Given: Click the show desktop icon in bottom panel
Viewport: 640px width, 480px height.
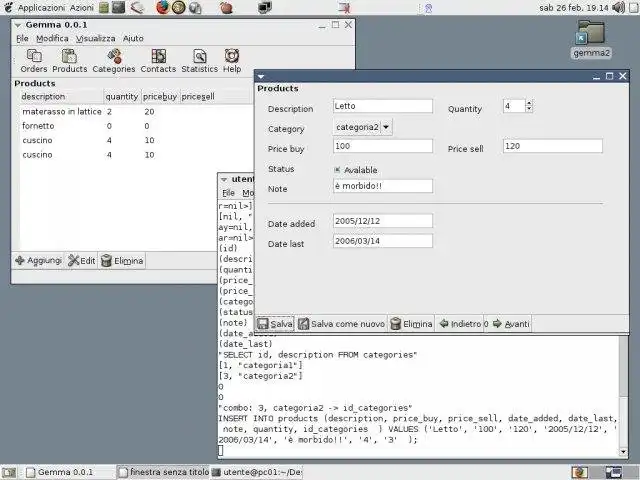Looking at the screenshot, I should coord(9,472).
